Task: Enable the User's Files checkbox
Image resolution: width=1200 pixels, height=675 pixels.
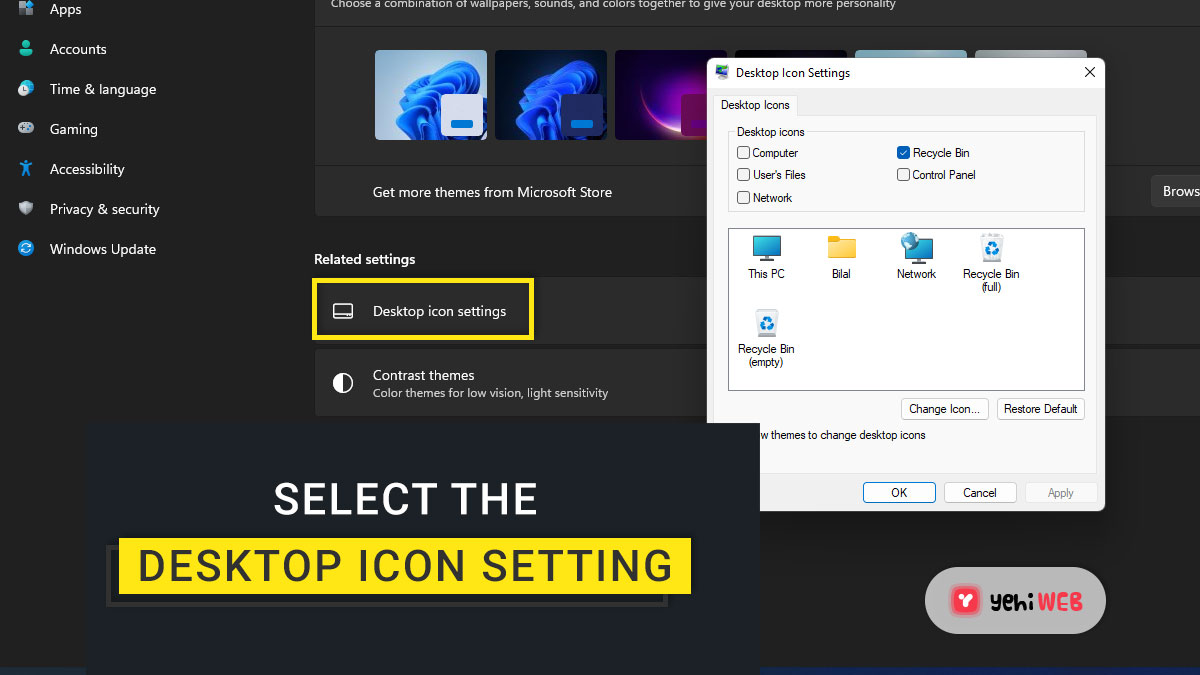Action: point(743,175)
